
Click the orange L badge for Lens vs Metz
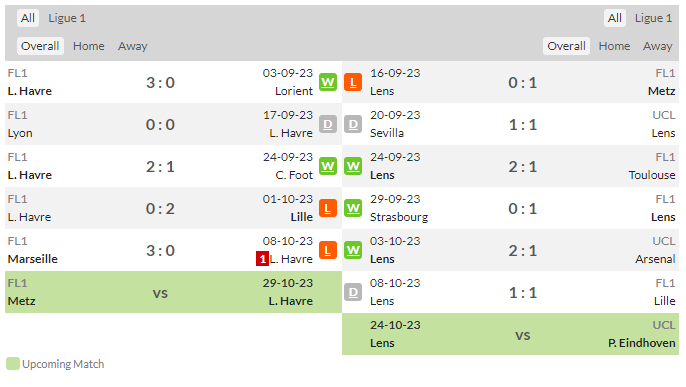pos(353,82)
